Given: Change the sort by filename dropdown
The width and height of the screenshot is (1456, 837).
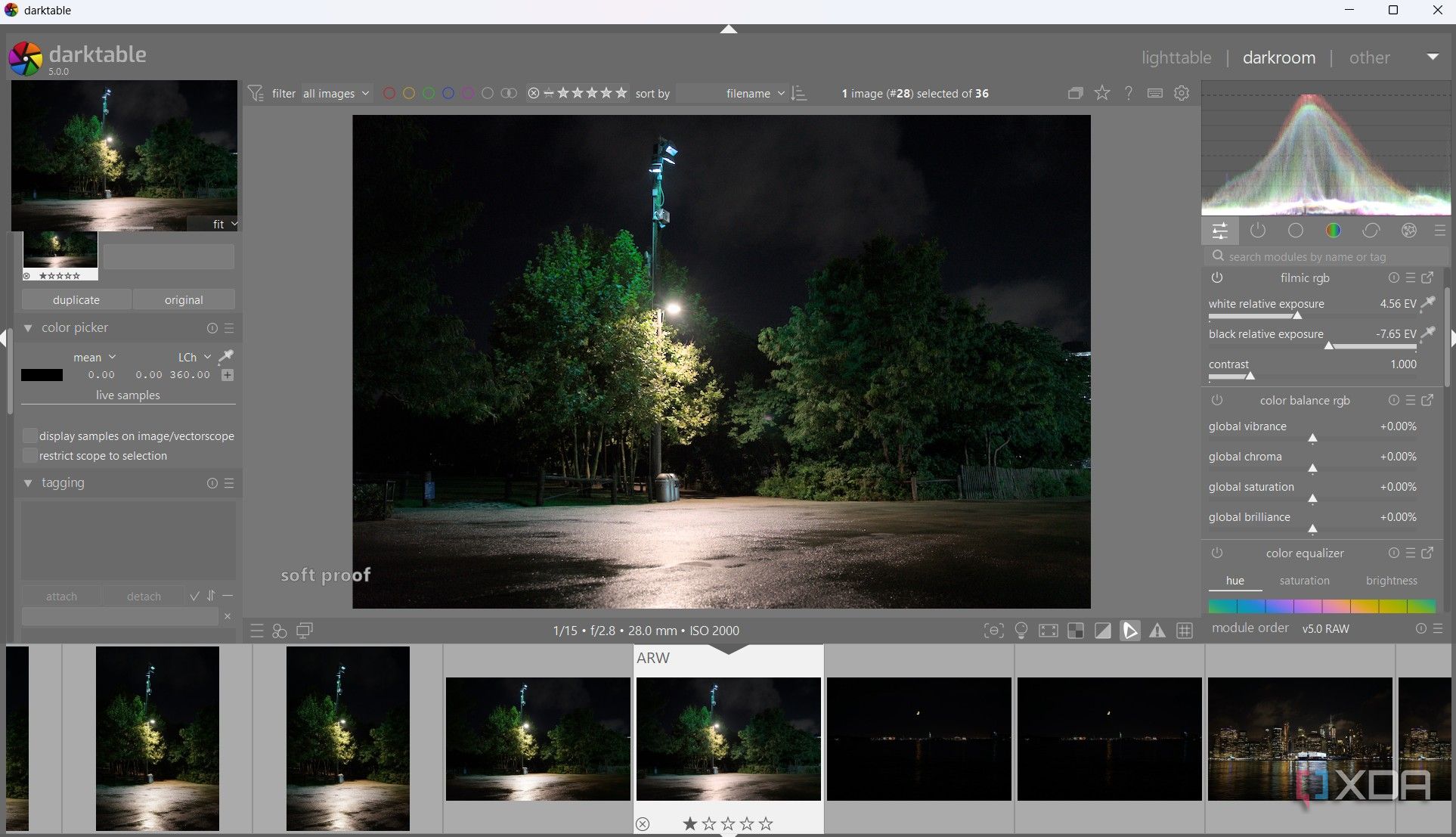Looking at the screenshot, I should point(752,93).
